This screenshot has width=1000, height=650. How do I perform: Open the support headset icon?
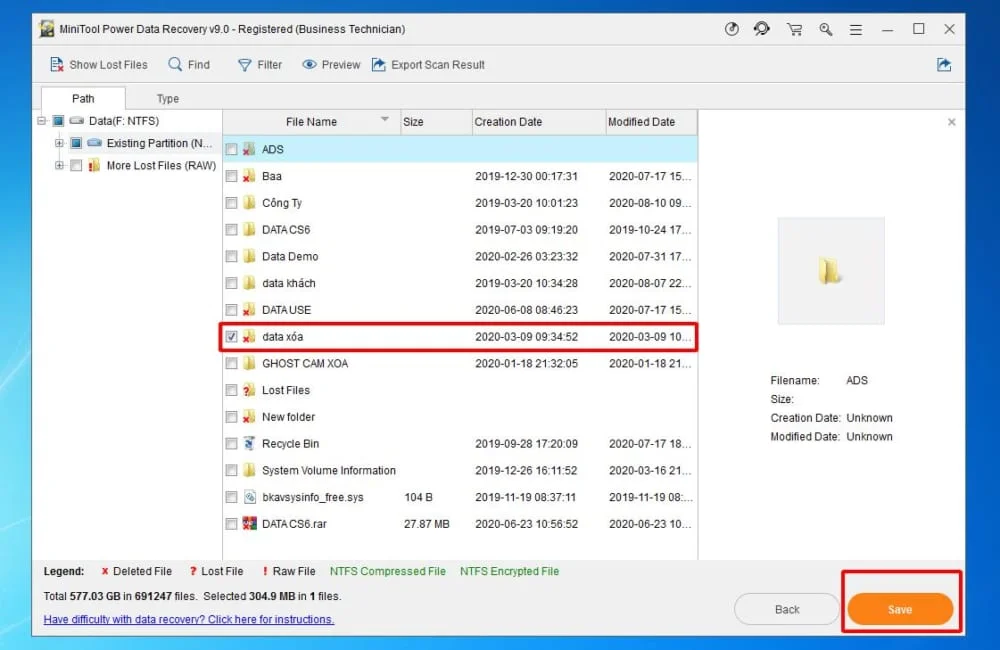point(761,29)
